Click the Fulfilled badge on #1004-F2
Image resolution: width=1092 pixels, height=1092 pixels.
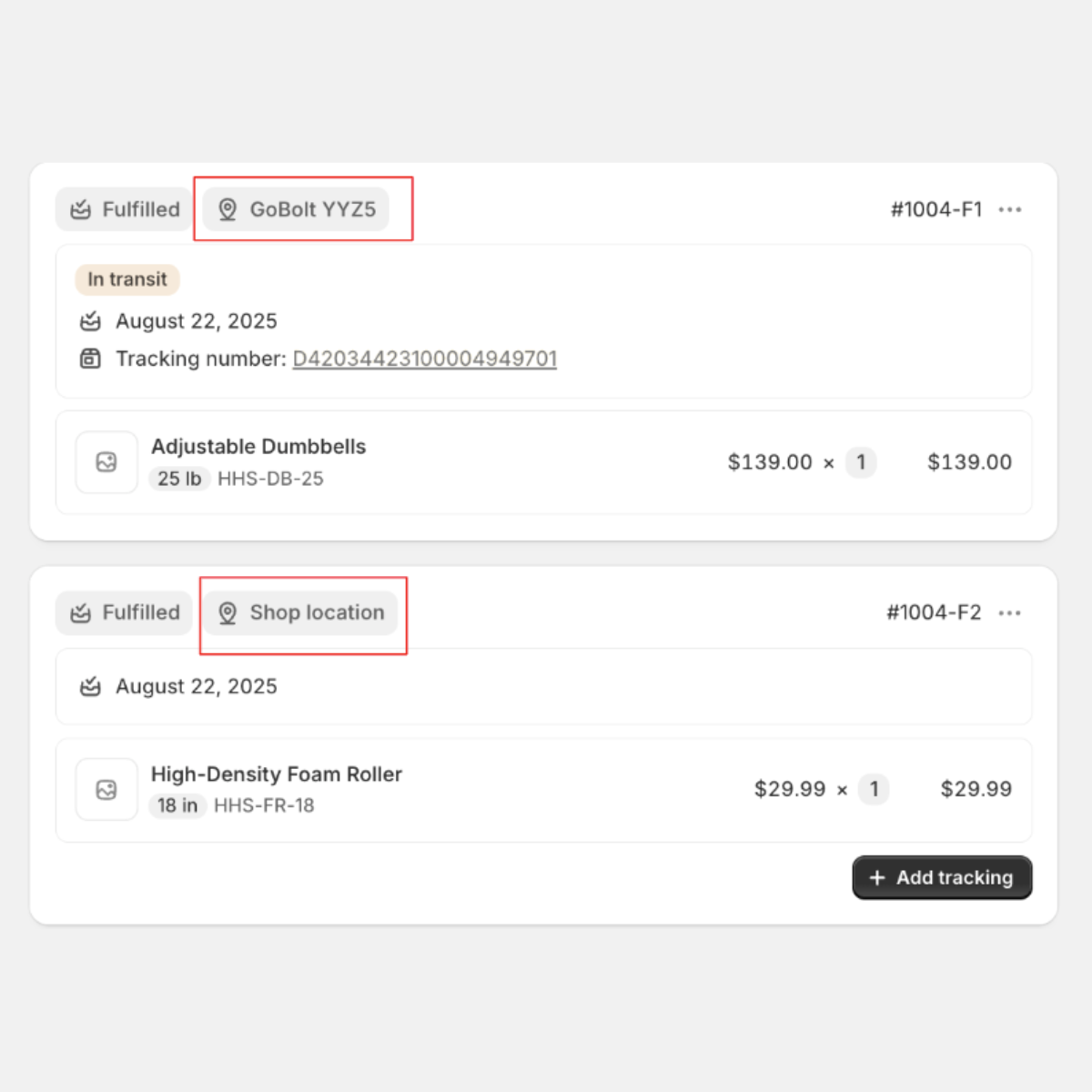coord(125,612)
